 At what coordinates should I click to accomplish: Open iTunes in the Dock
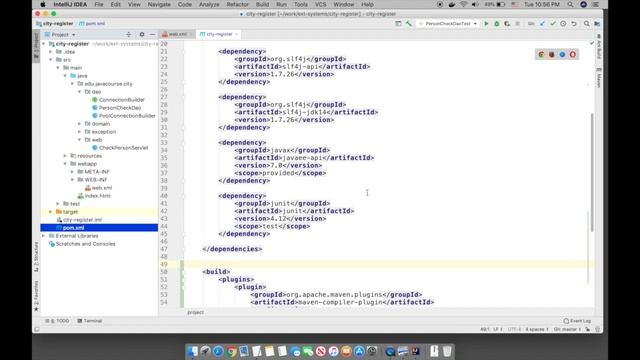[333, 351]
